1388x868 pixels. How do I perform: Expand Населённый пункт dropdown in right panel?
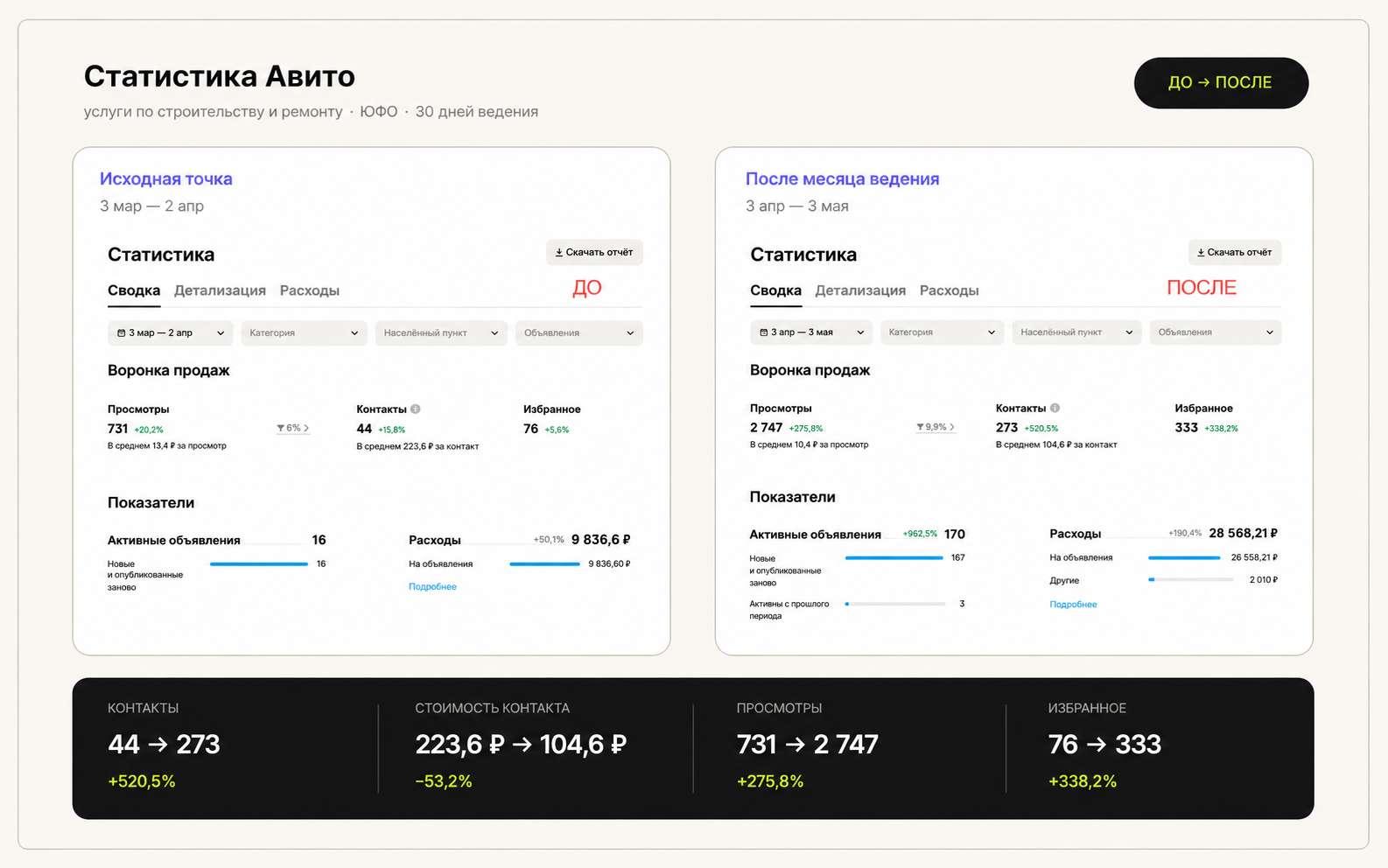coord(1076,332)
